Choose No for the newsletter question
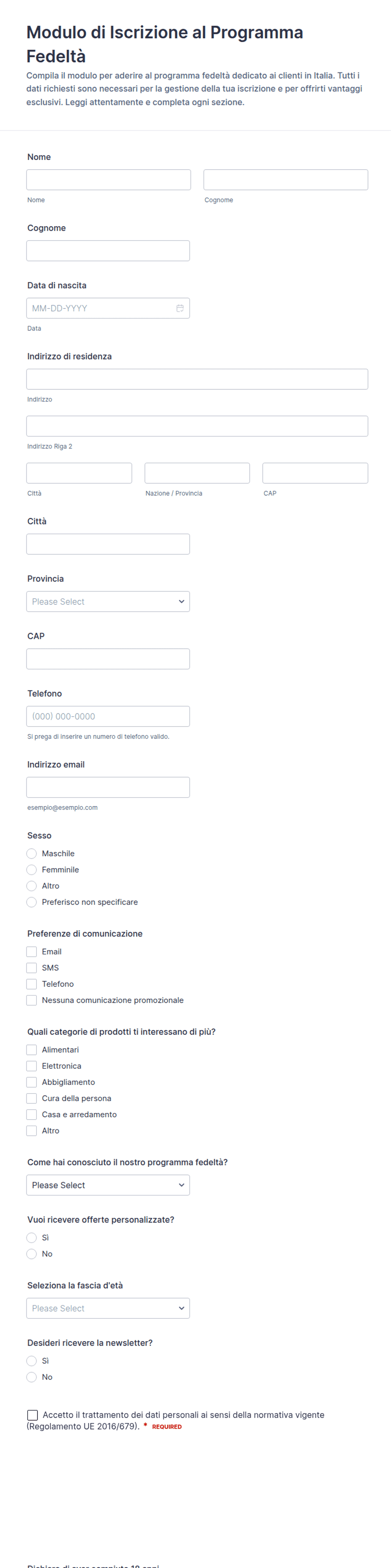Image resolution: width=391 pixels, height=1568 pixels. [x=32, y=1376]
